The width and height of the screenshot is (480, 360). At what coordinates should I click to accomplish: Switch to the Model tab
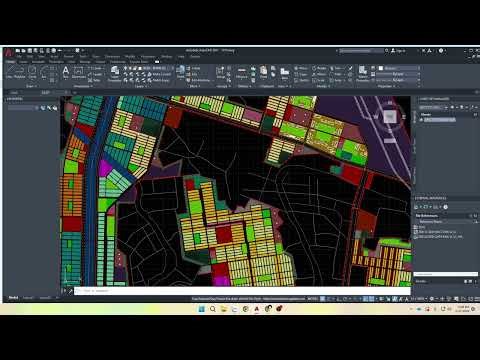click(x=13, y=298)
